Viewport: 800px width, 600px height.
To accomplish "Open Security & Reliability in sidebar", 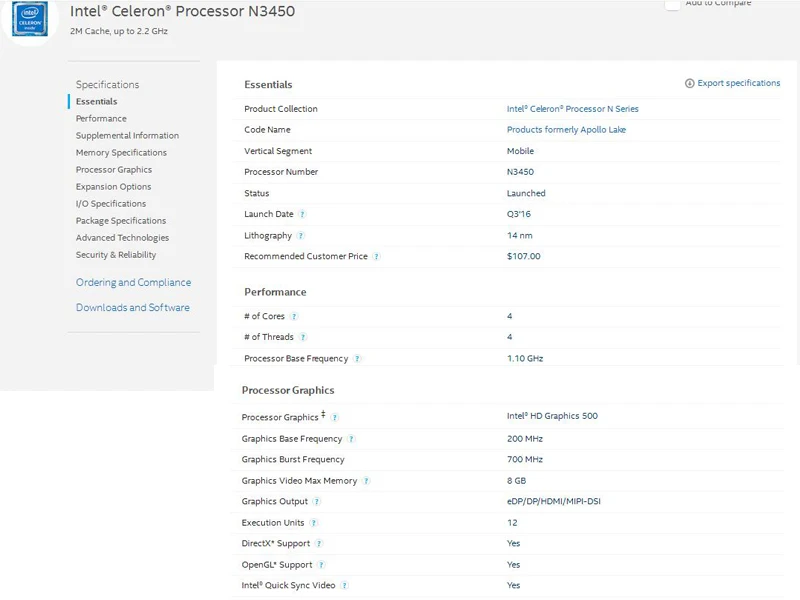I will pyautogui.click(x=116, y=255).
